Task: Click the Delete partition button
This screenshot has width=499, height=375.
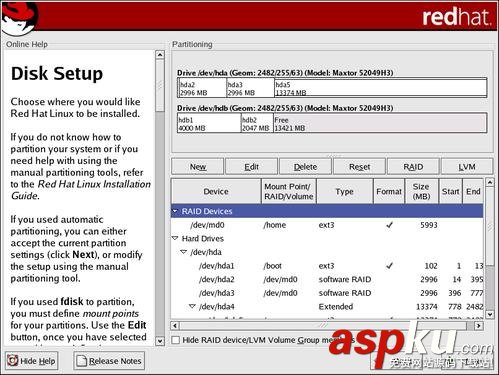Action: coord(305,167)
